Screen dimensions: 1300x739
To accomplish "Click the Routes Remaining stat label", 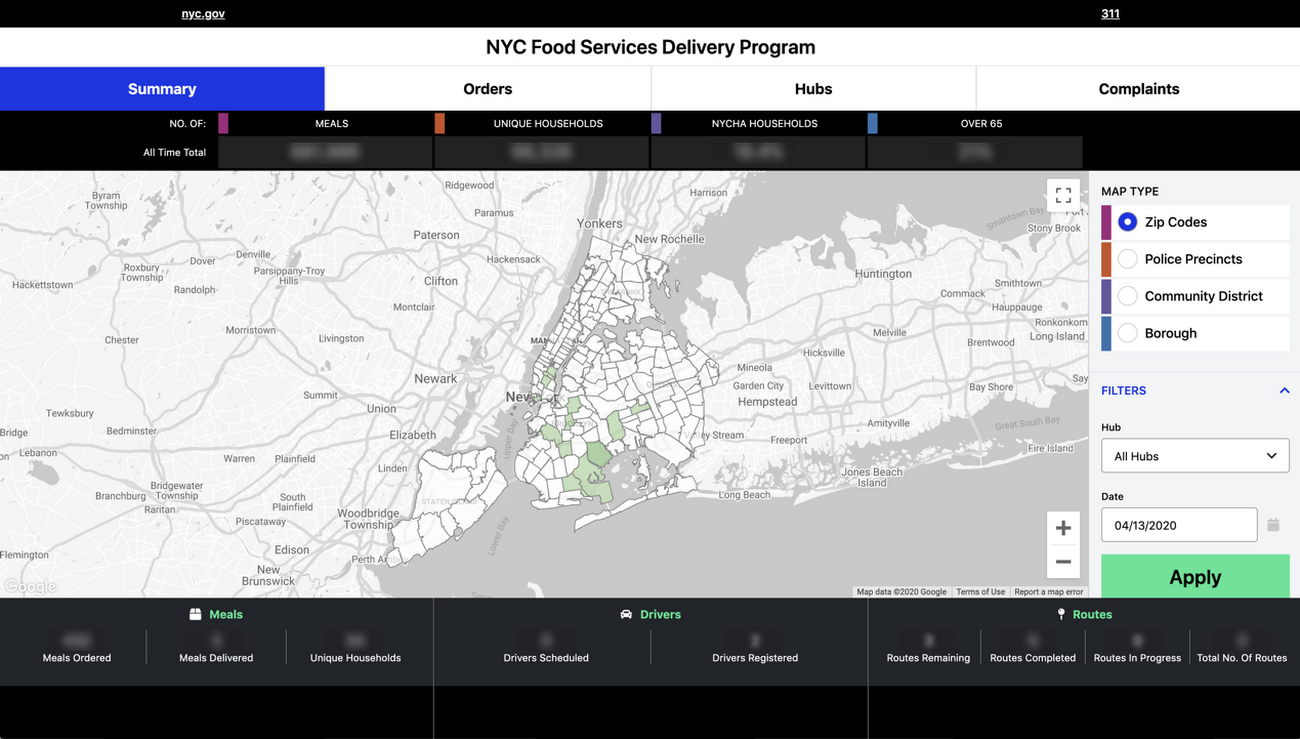I will click(928, 658).
